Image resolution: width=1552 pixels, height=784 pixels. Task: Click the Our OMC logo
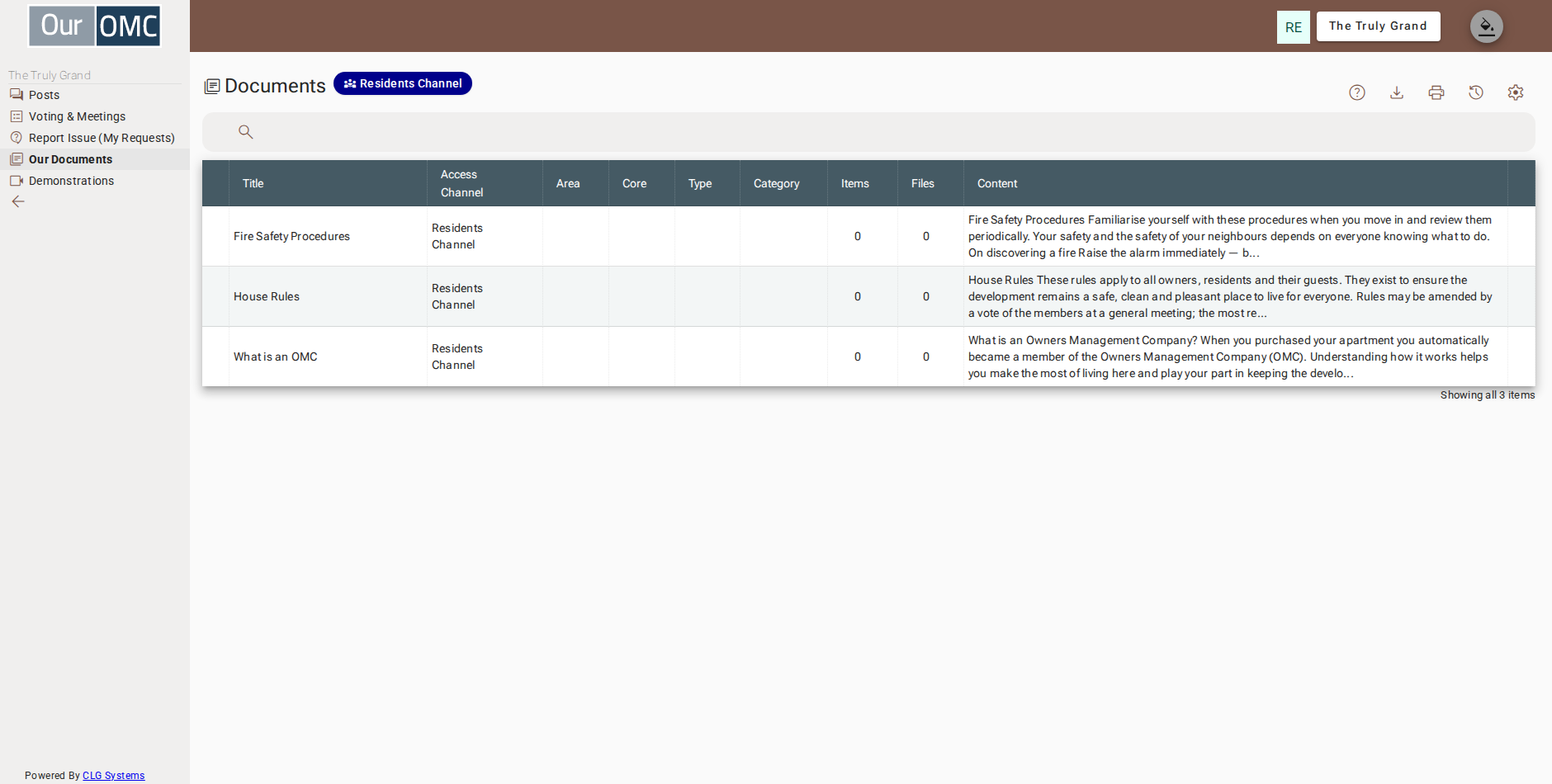(95, 26)
